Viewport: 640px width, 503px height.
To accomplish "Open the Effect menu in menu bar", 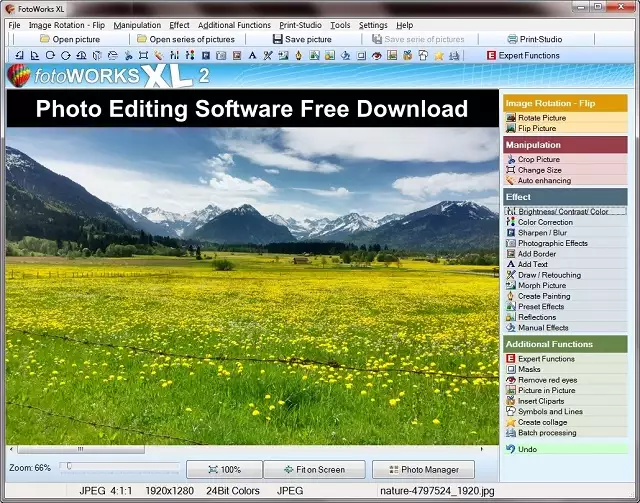I will (179, 24).
